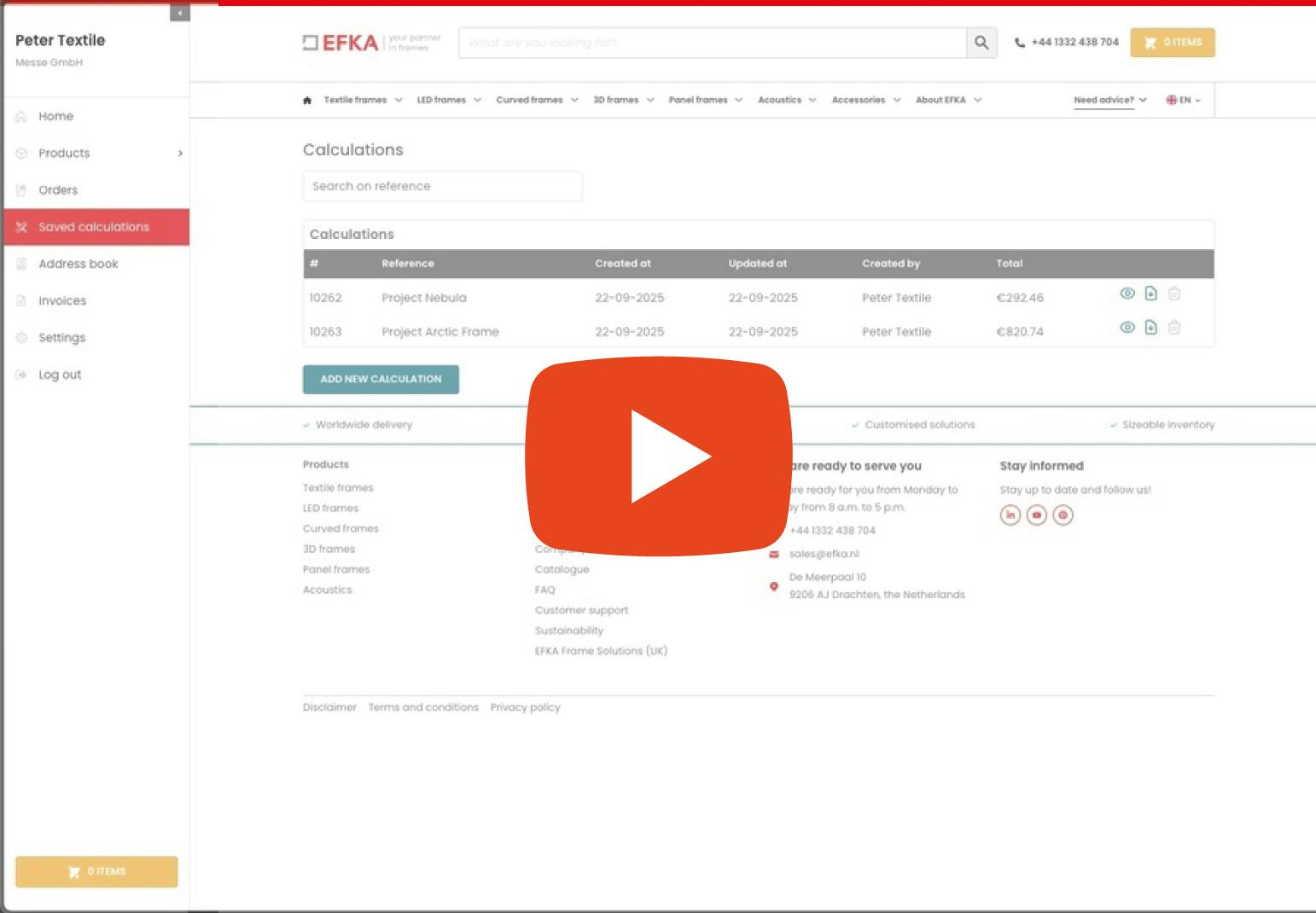Click the €820.74 total cell
The height and width of the screenshot is (913, 1316).
click(x=1020, y=332)
